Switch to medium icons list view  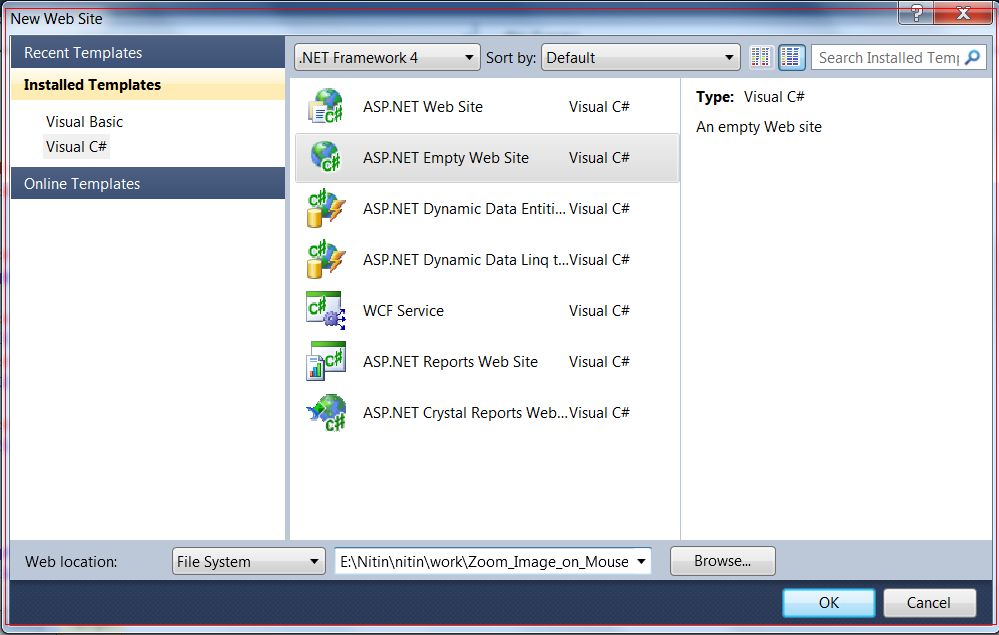pos(791,57)
